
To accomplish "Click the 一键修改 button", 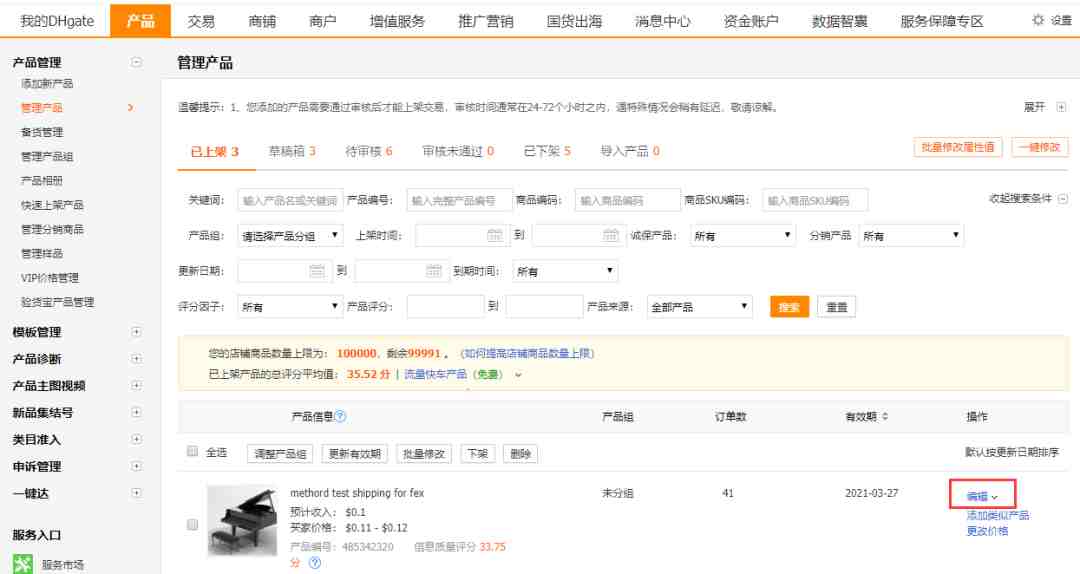I will tap(1040, 147).
